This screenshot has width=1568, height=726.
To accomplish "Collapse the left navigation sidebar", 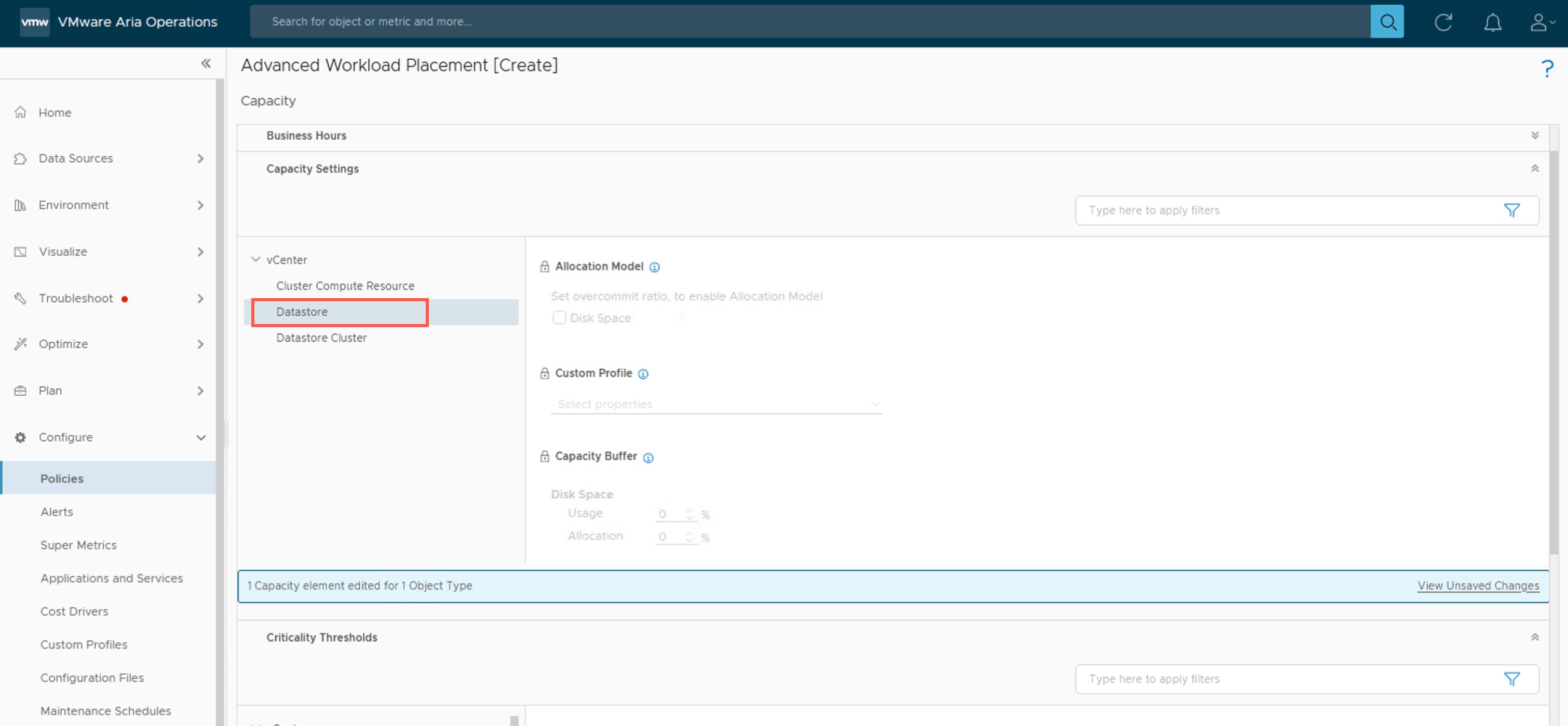I will tap(206, 63).
